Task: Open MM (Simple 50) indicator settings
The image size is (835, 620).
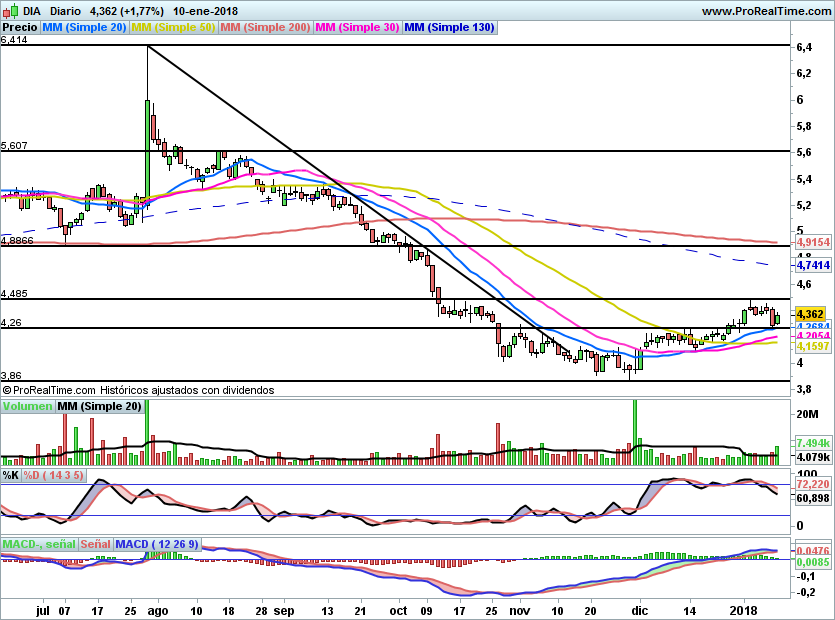Action: point(173,28)
